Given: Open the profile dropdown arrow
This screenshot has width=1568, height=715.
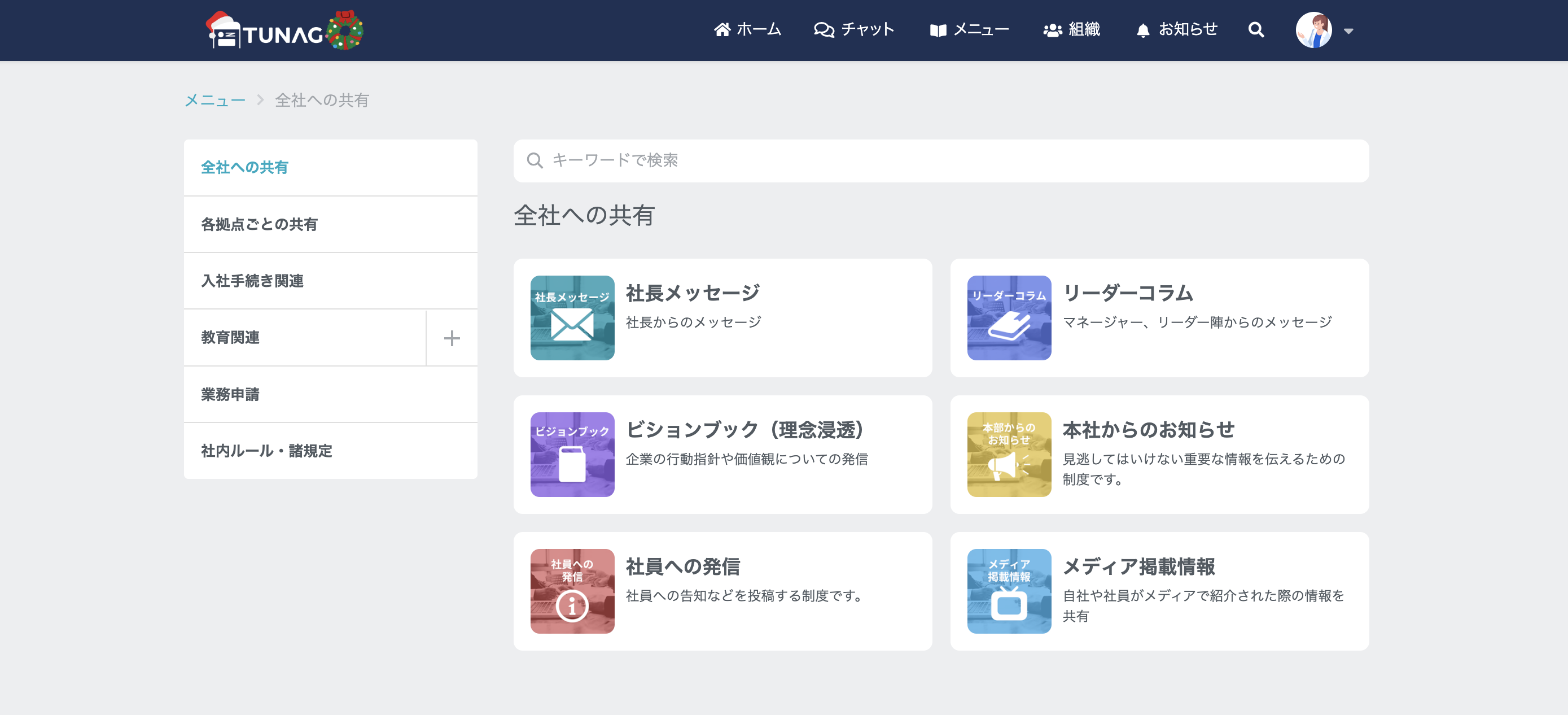Looking at the screenshot, I should point(1348,31).
